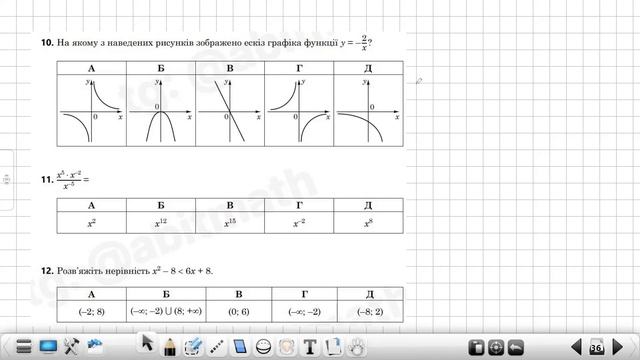Click the dark target crosshair icon

pos(496,347)
